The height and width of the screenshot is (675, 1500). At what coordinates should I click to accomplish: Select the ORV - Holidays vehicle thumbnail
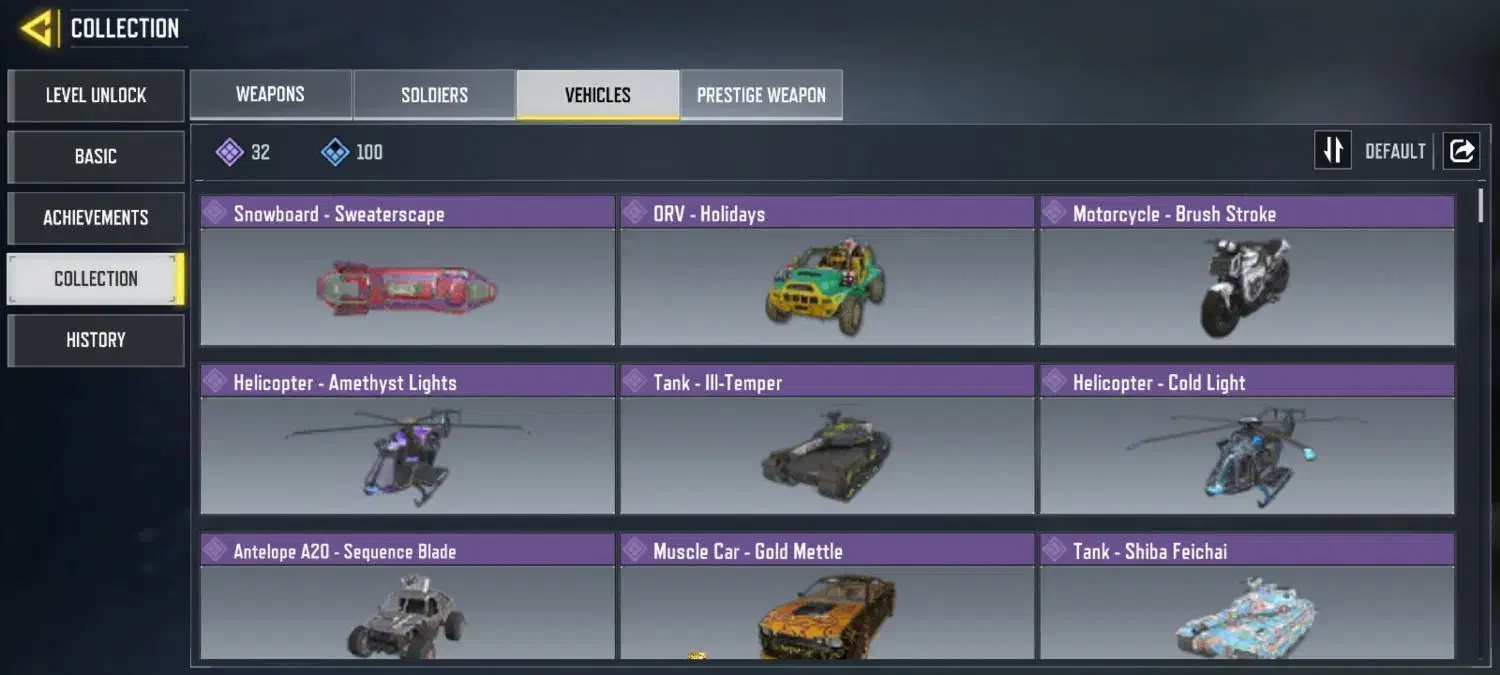click(x=827, y=287)
